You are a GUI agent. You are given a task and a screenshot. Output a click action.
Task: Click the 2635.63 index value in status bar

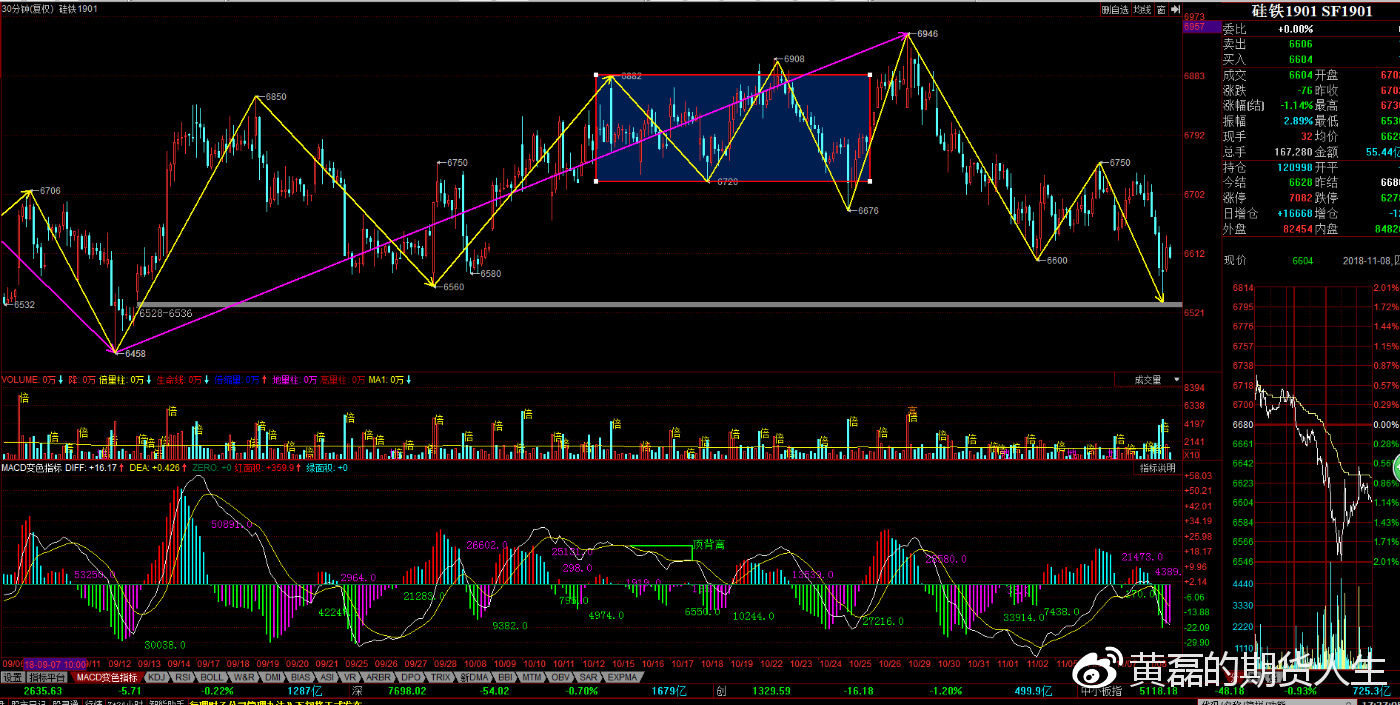[x=43, y=691]
